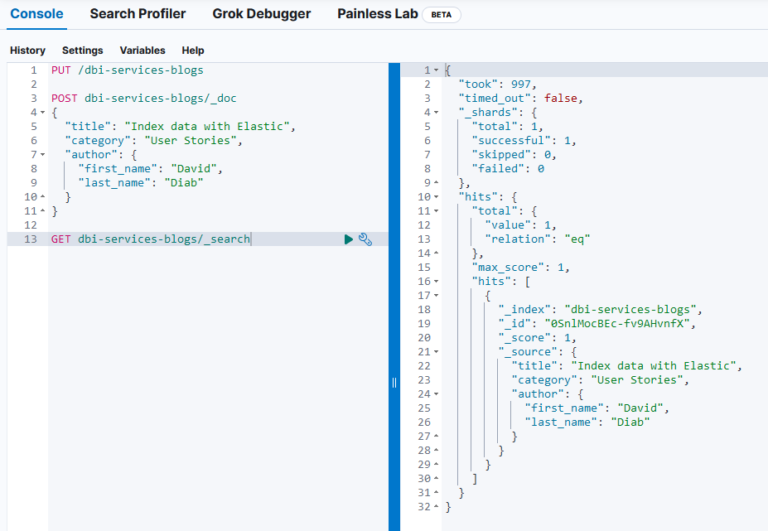Collapse the _shards object in response
The image size is (768, 531).
click(x=436, y=112)
